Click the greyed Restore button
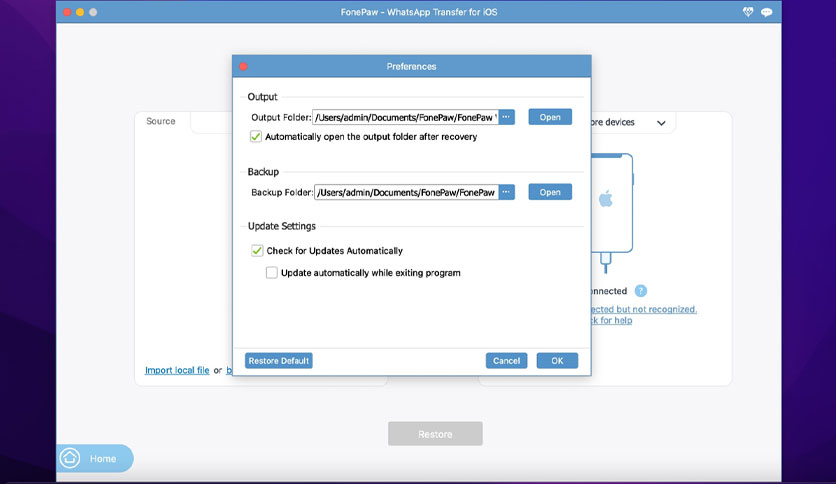 435,433
